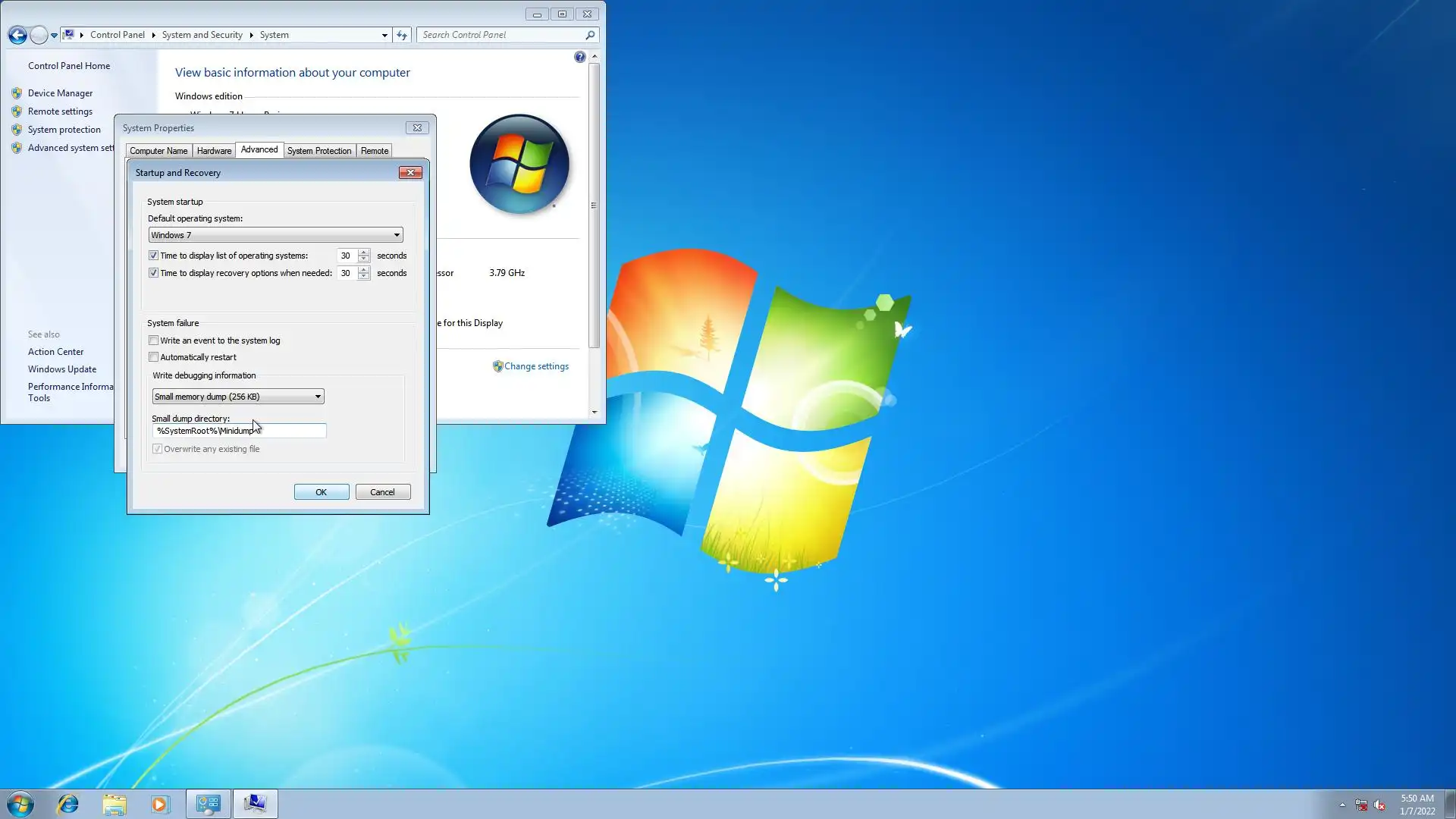Open the address bar history dropdown arrow

pyautogui.click(x=384, y=35)
